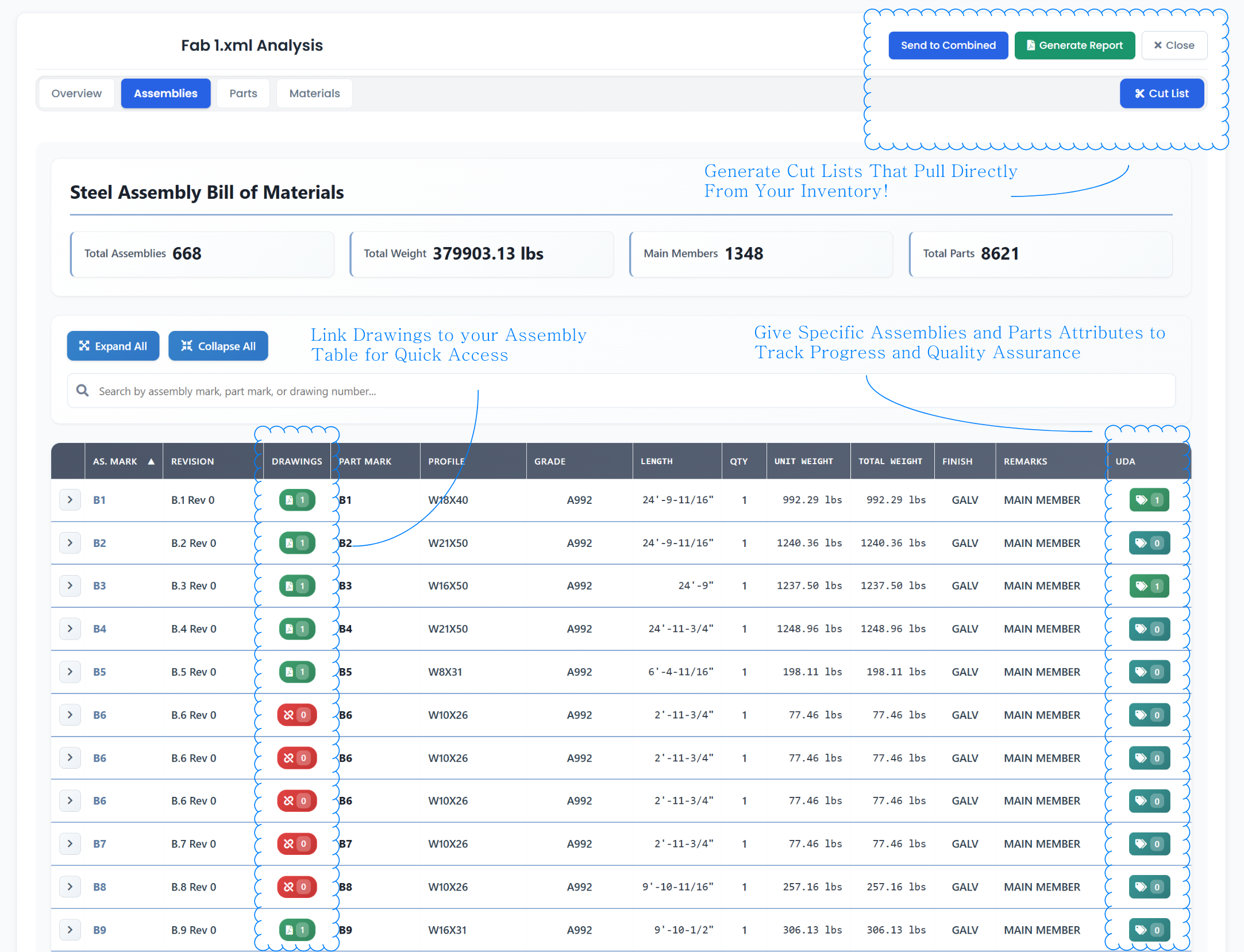Expand the B1 assembly row
The height and width of the screenshot is (952, 1244).
coord(70,500)
